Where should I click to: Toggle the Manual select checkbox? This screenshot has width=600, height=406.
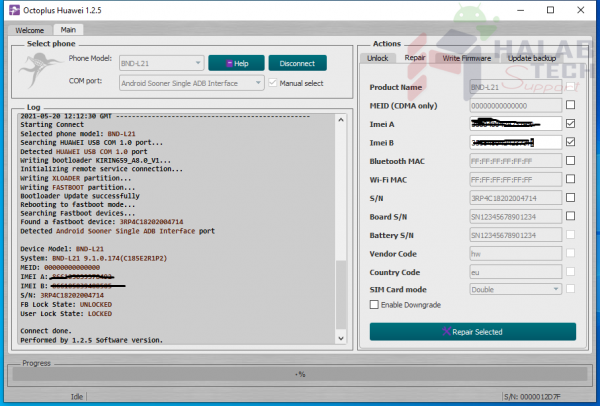coord(272,83)
